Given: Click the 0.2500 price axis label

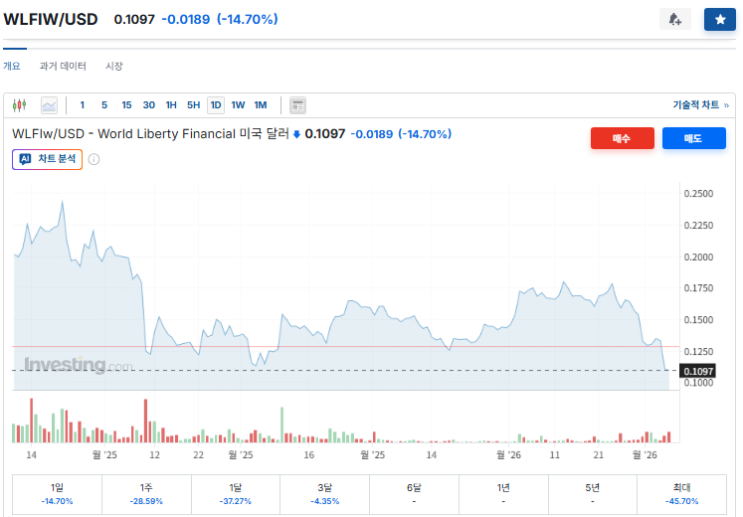Looking at the screenshot, I should pyautogui.click(x=698, y=193).
